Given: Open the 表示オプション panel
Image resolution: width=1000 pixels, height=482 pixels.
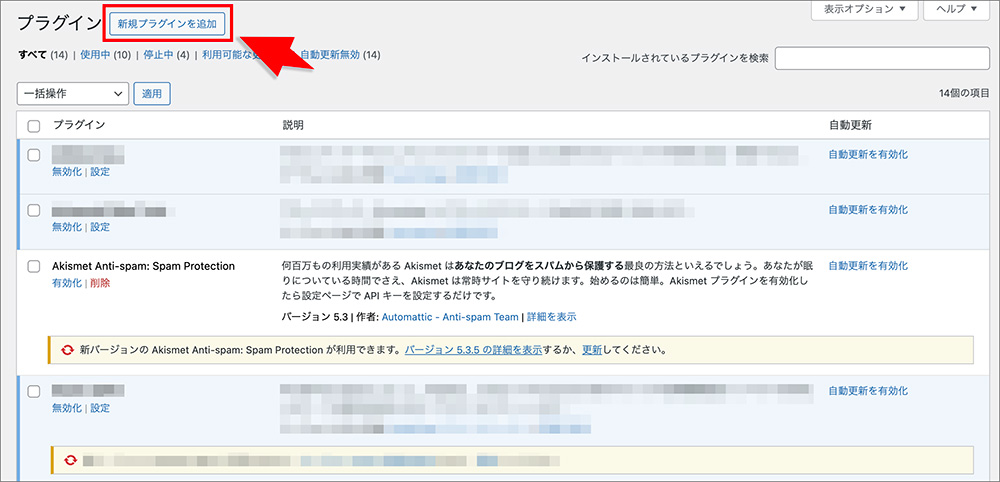Looking at the screenshot, I should (864, 10).
